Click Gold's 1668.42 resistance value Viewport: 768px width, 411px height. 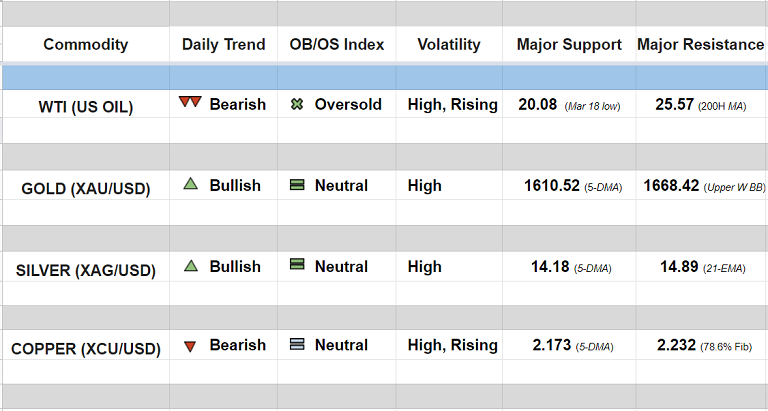click(x=671, y=185)
